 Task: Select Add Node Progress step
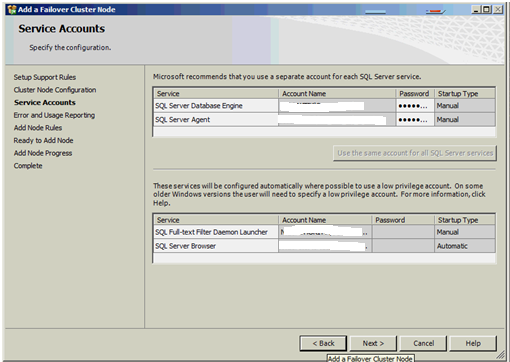pos(43,153)
